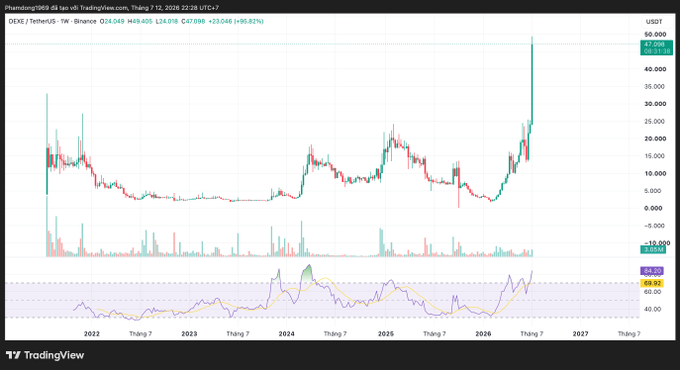Image resolution: width=680 pixels, height=370 pixels.
Task: Click the TradingView logo at the bottom
Action: tap(45, 355)
